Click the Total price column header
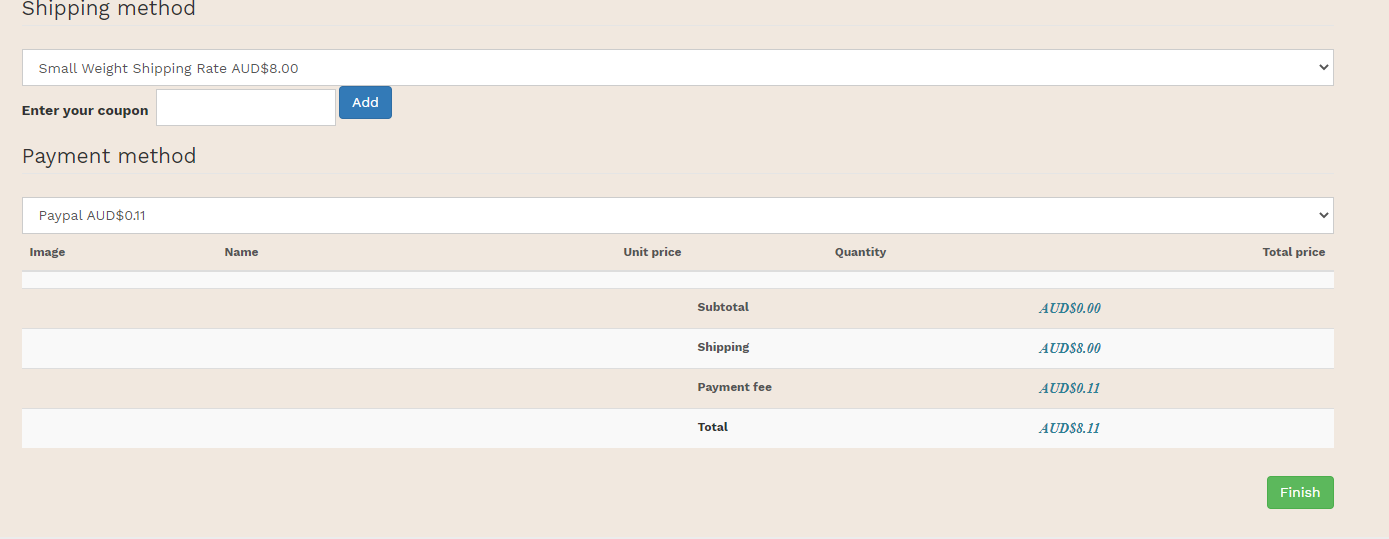 tap(1293, 252)
